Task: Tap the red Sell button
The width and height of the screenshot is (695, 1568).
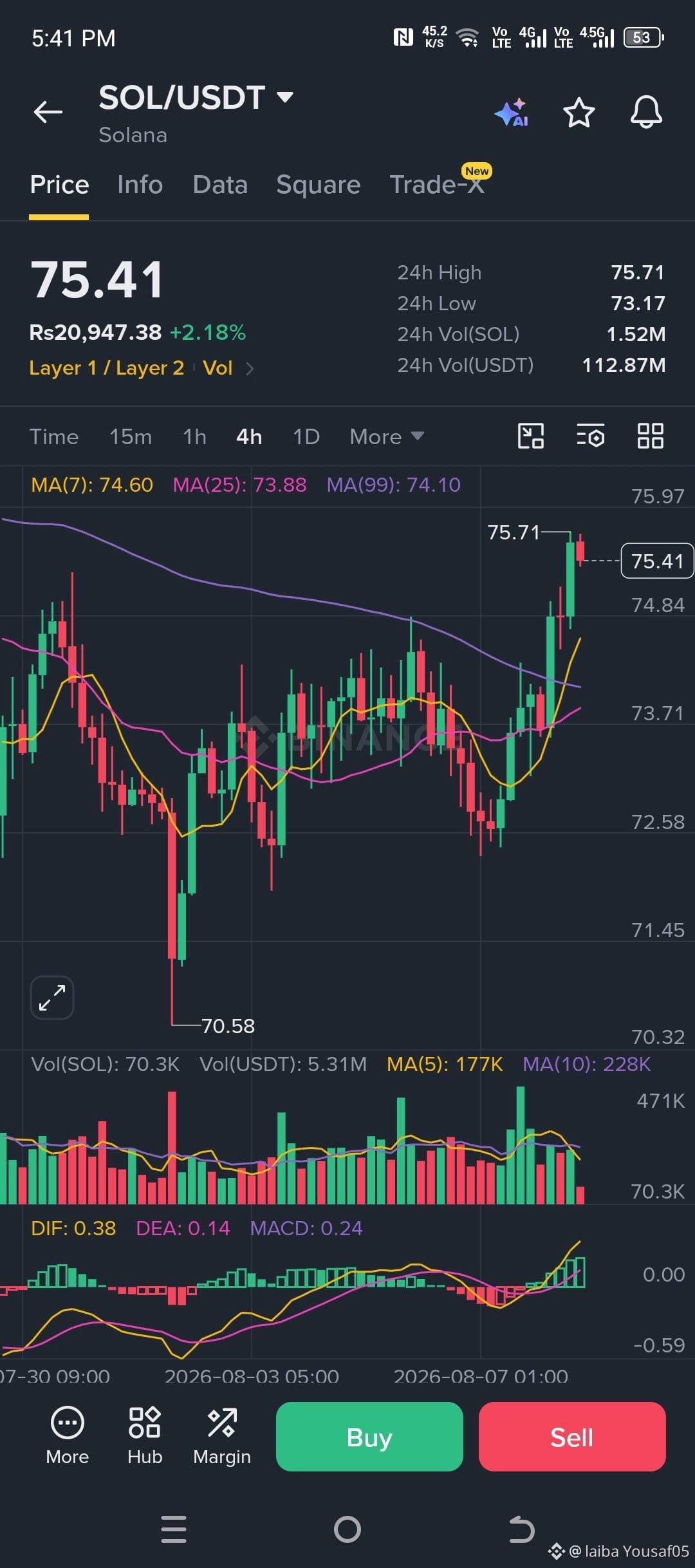Action: click(572, 1437)
